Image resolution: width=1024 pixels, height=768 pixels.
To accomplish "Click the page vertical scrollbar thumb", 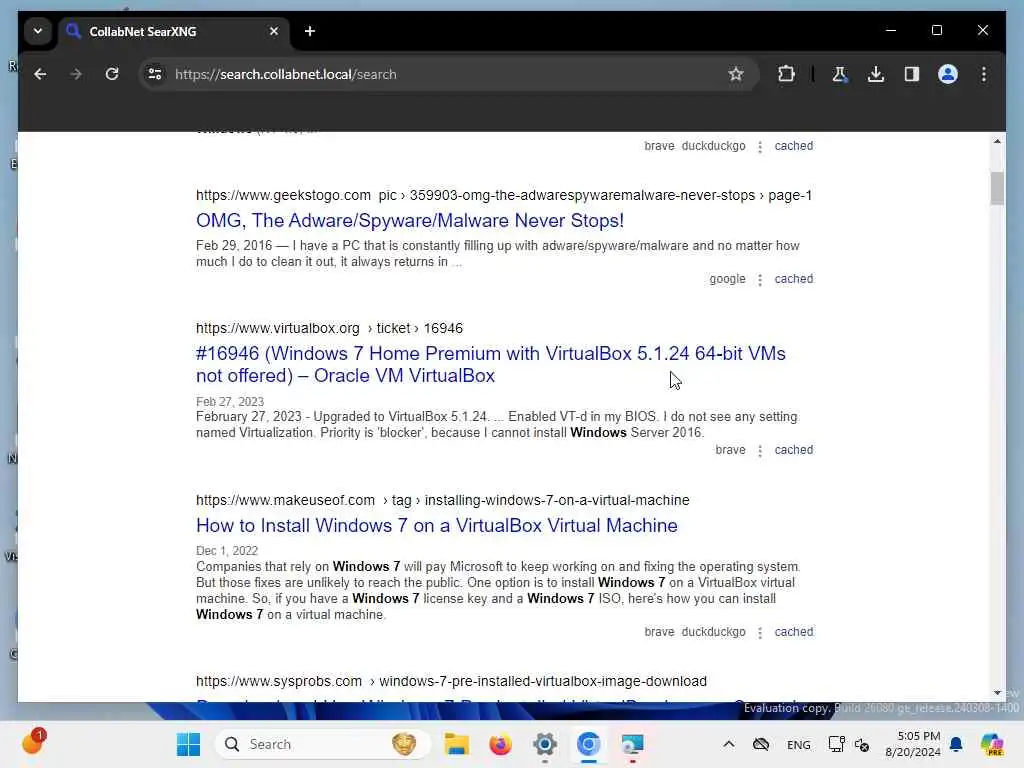I will (997, 188).
